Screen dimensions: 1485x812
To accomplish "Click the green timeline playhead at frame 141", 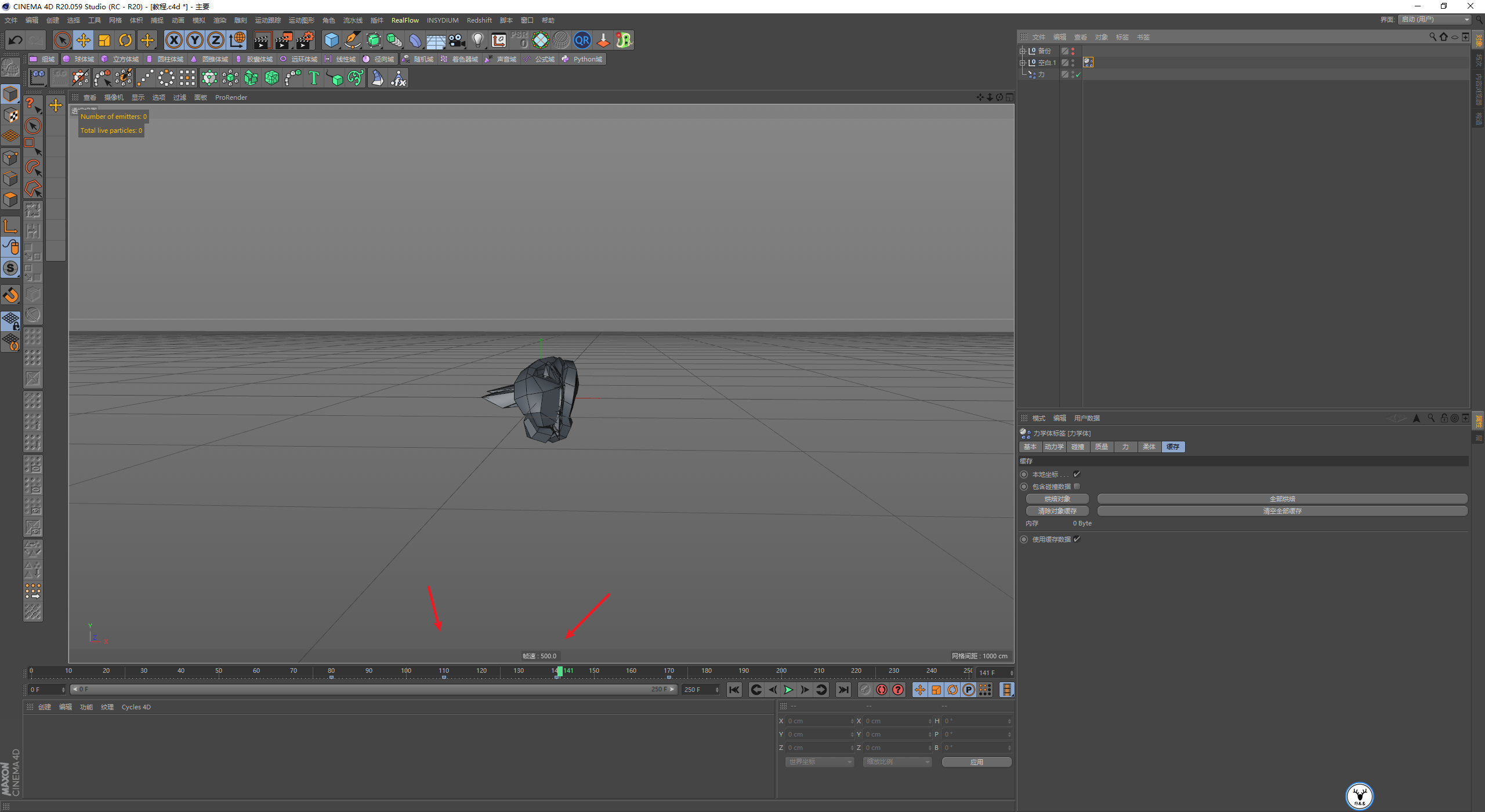I will click(x=560, y=671).
